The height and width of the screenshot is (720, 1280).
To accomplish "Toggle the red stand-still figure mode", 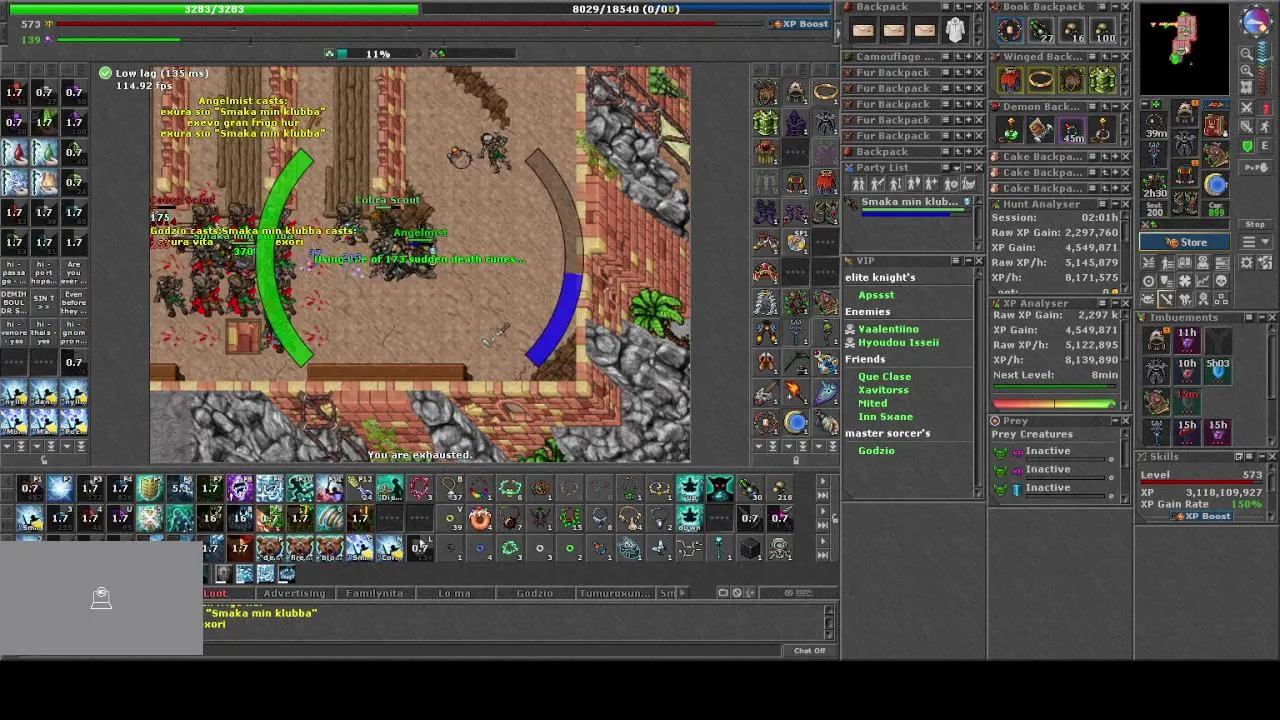I will (x=1266, y=108).
